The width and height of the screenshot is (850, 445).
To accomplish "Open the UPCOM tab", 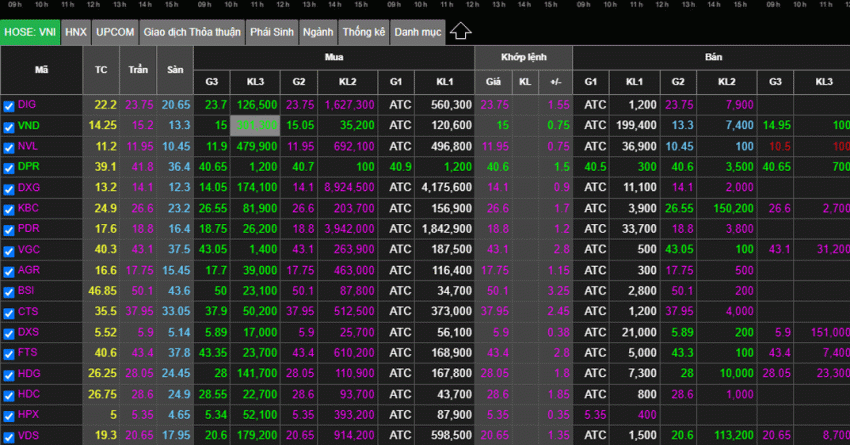I will [115, 32].
